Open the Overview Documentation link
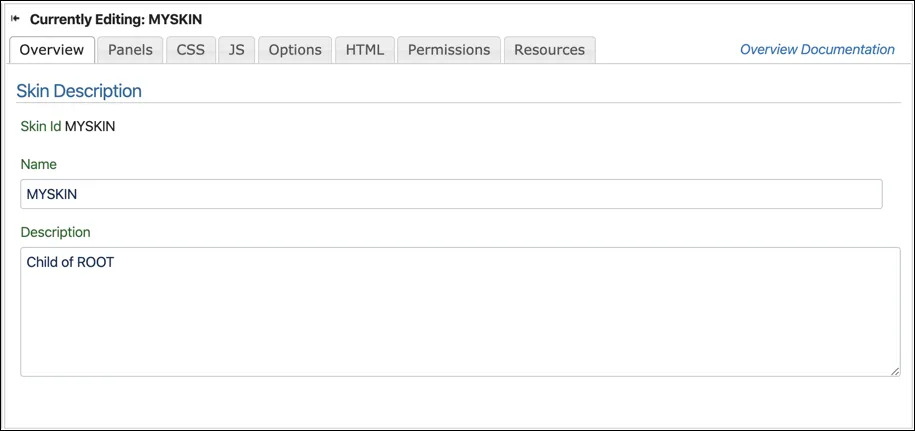The width and height of the screenshot is (915, 431). pos(817,50)
